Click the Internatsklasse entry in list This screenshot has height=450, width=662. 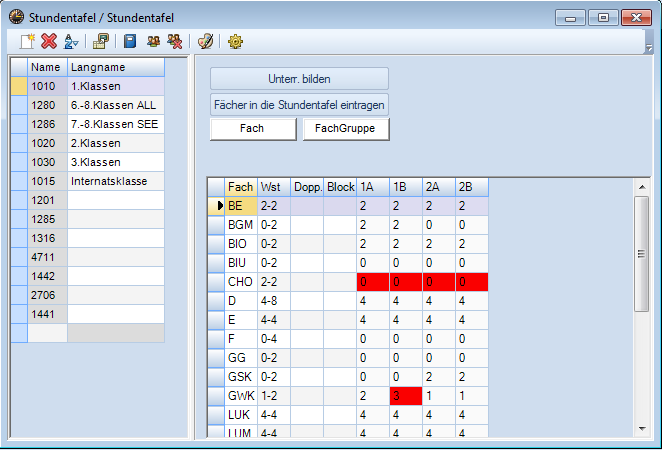(114, 181)
